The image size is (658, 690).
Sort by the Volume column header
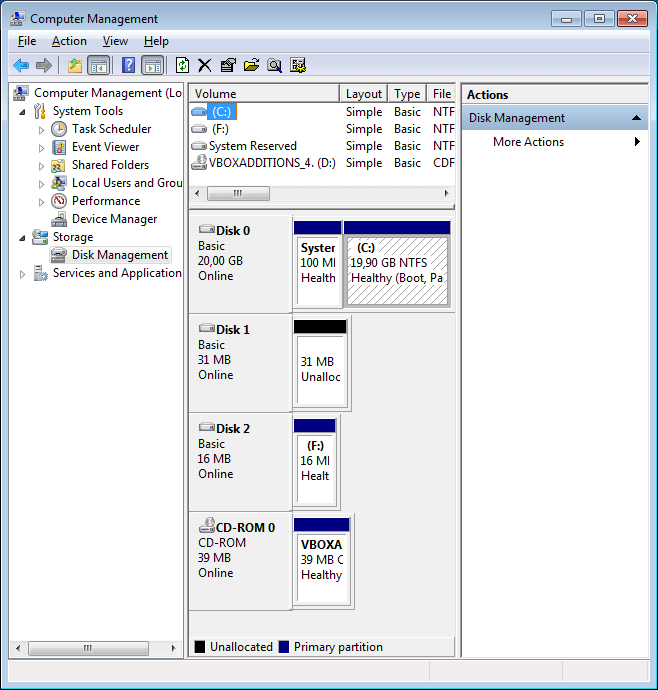click(265, 94)
